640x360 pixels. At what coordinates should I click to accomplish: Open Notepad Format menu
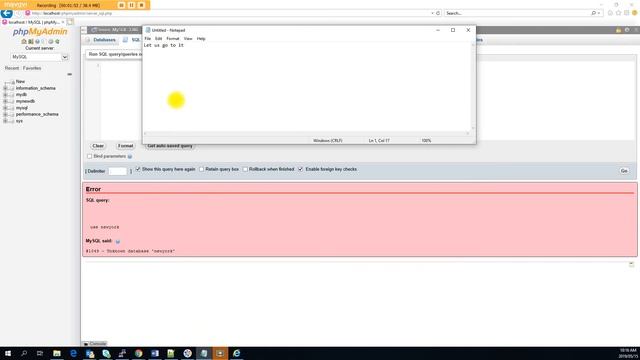pos(173,38)
